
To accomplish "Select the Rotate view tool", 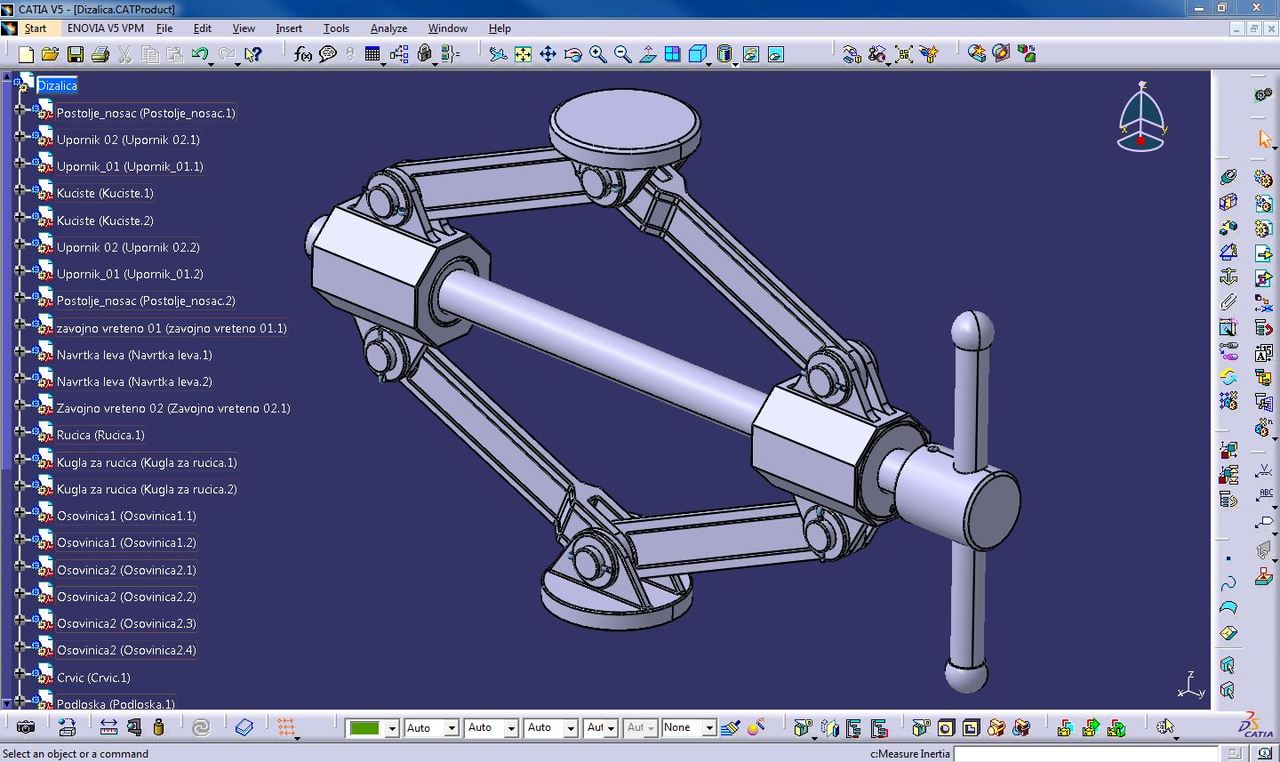I will tap(573, 54).
